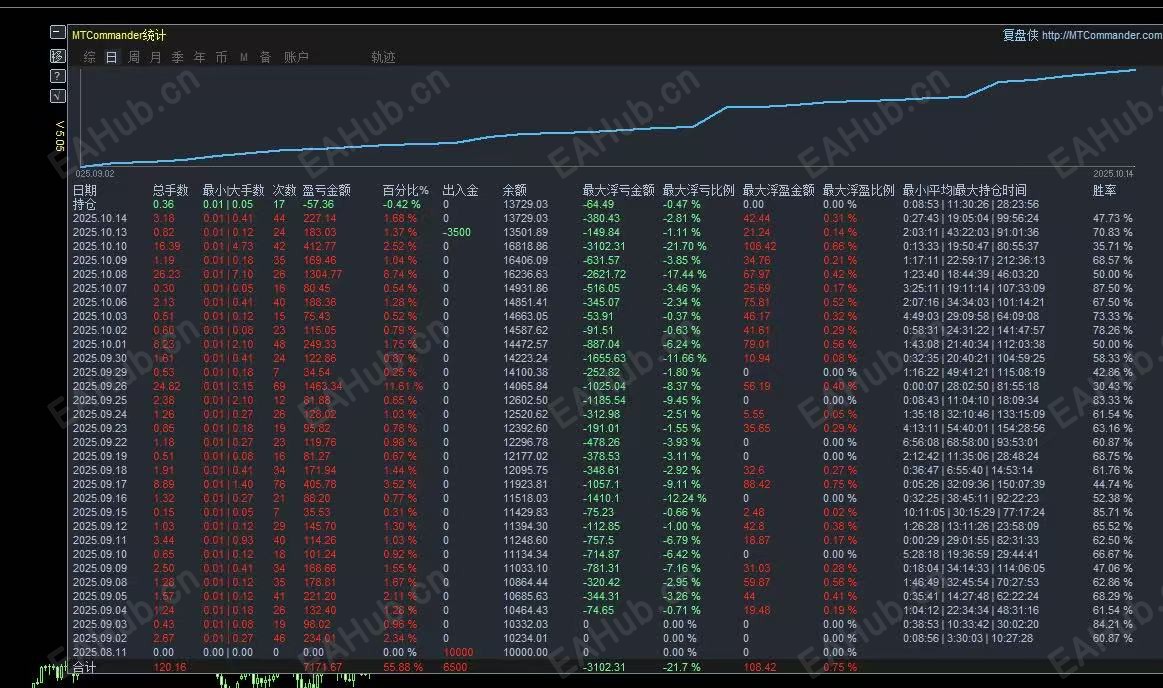Click the 7171.67 total profit cell

coord(323,667)
